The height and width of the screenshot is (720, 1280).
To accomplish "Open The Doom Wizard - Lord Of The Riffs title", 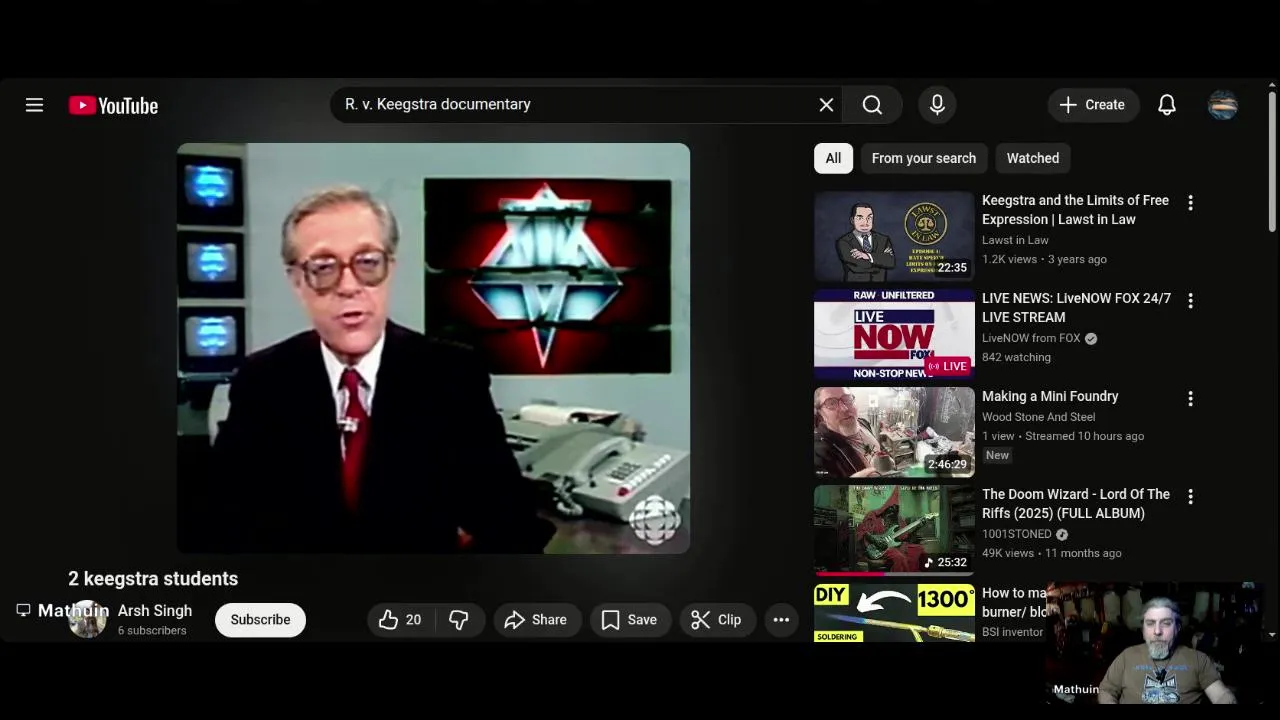I will tap(1075, 504).
